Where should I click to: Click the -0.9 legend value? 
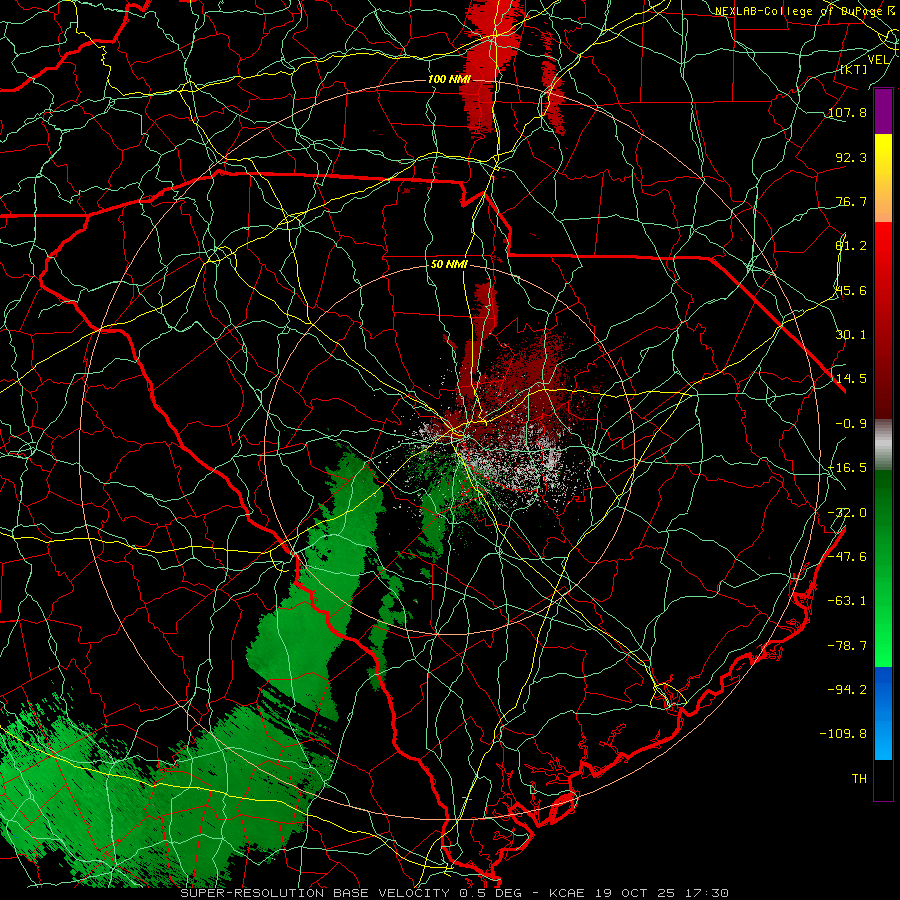pos(851,424)
